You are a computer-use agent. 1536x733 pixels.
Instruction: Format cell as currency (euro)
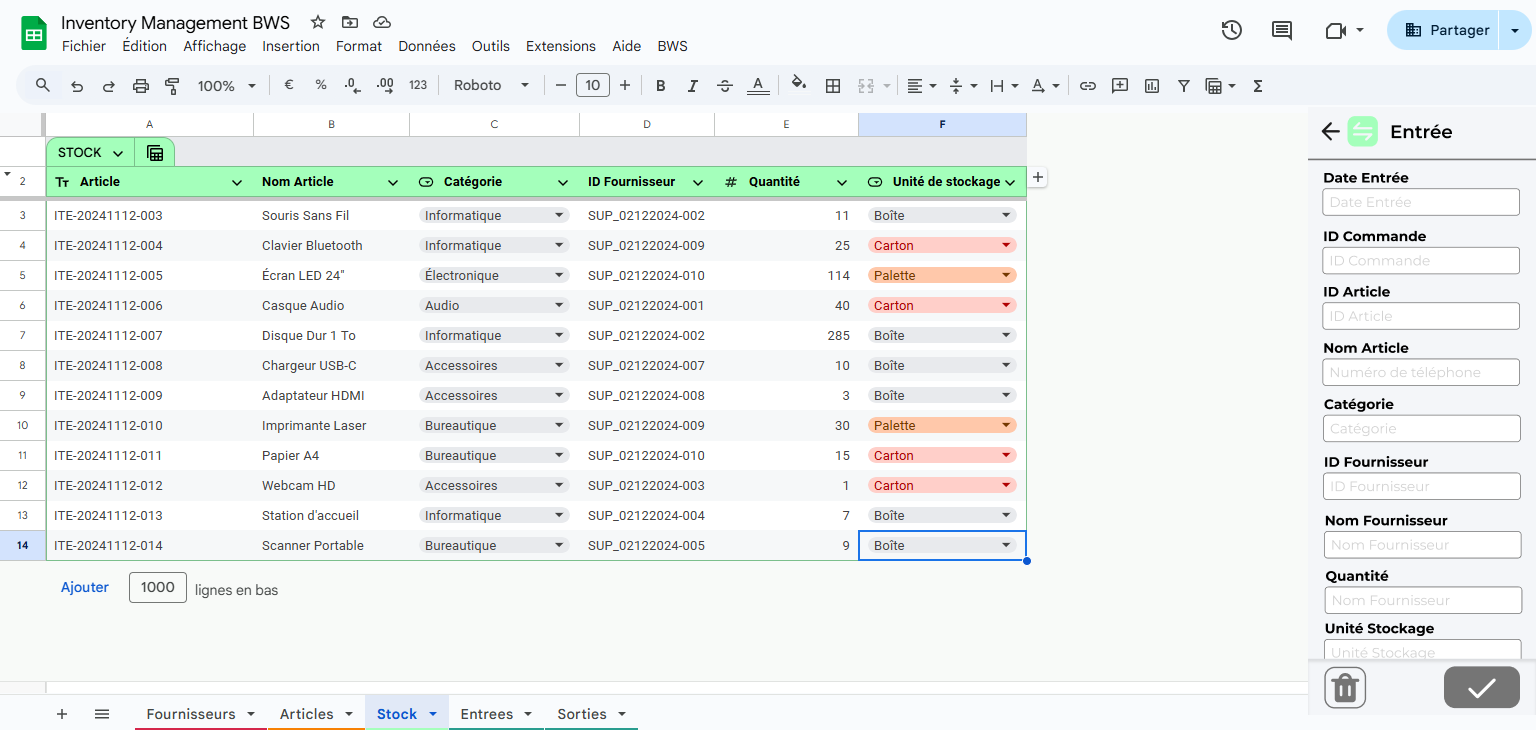point(289,85)
